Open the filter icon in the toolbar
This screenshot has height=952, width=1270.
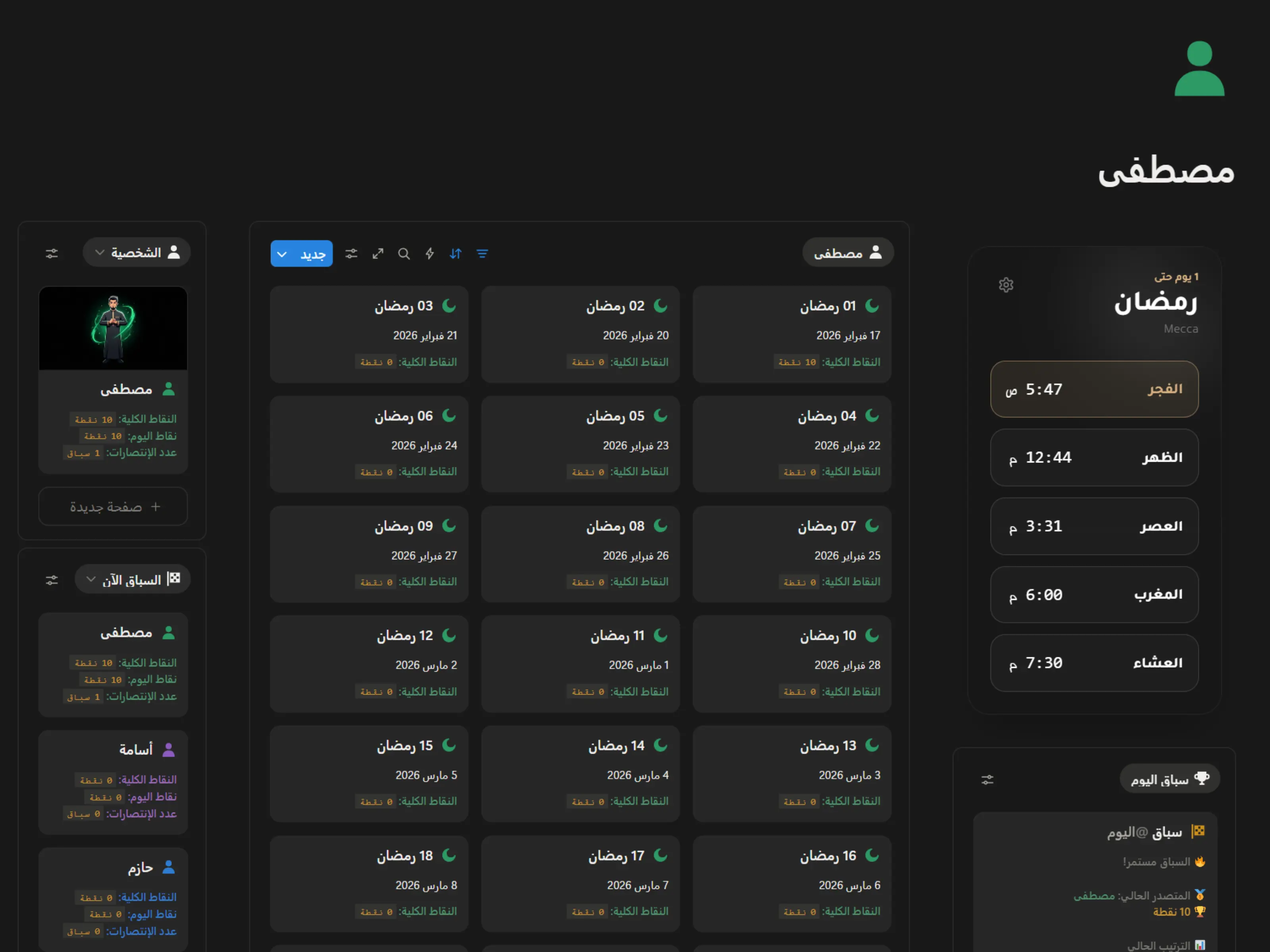click(x=482, y=253)
